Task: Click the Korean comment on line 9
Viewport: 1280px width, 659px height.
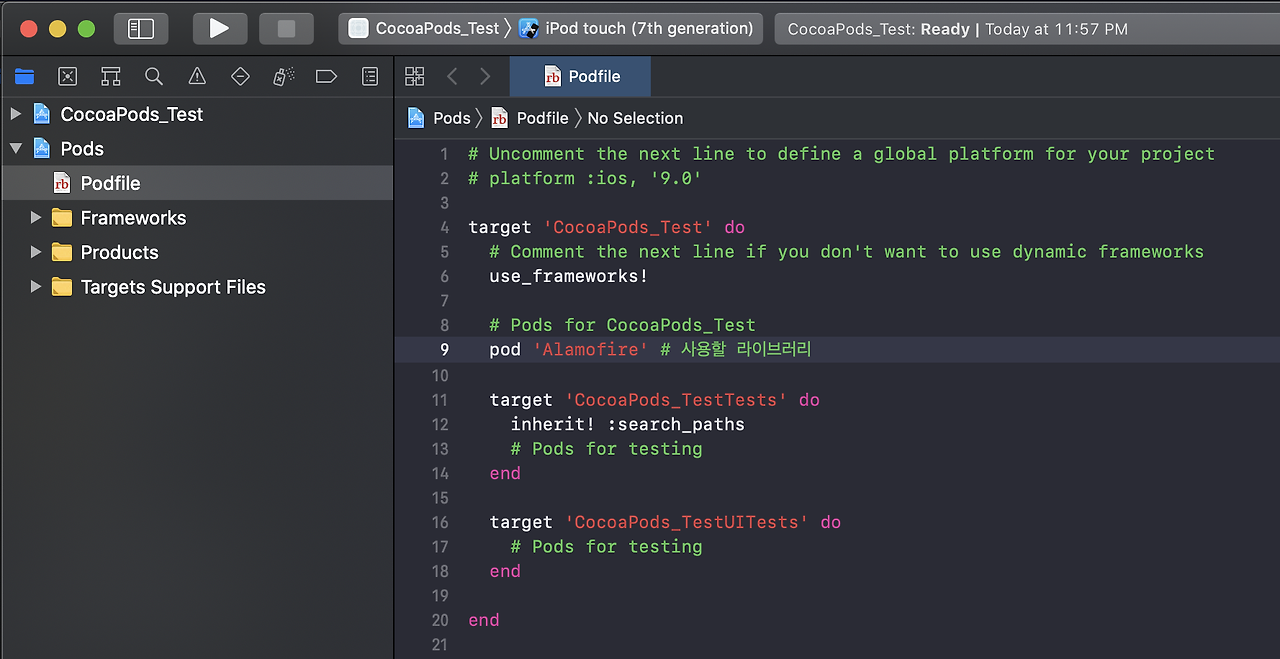Action: (736, 350)
